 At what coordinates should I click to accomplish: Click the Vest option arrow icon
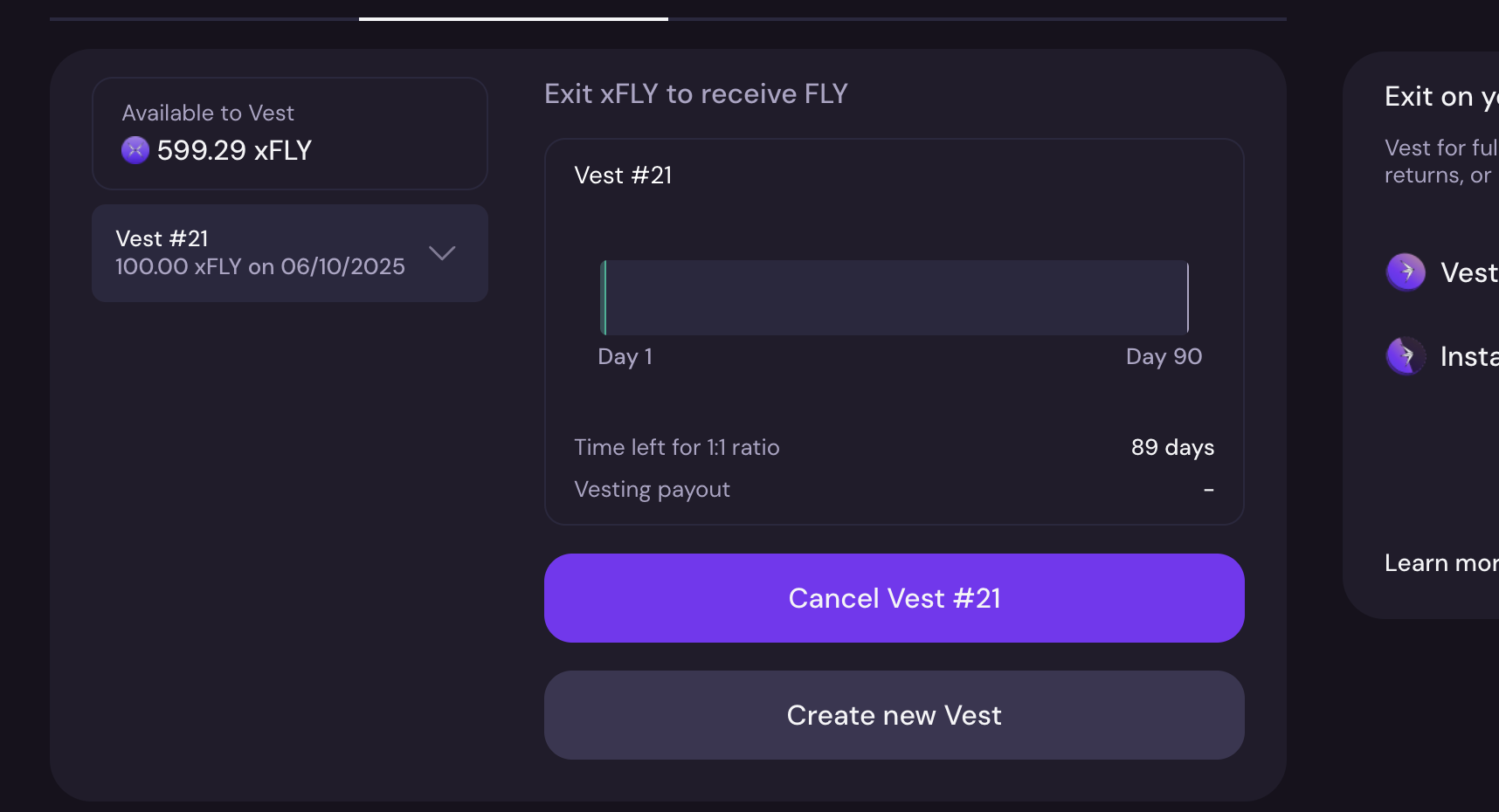pyautogui.click(x=1406, y=272)
